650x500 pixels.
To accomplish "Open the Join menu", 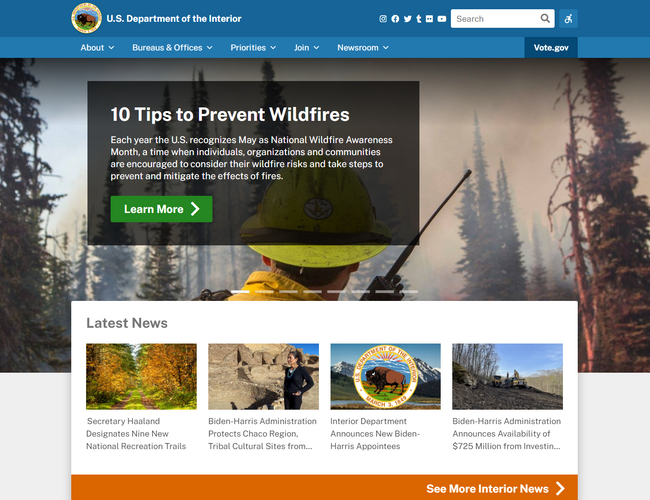I will click(307, 48).
